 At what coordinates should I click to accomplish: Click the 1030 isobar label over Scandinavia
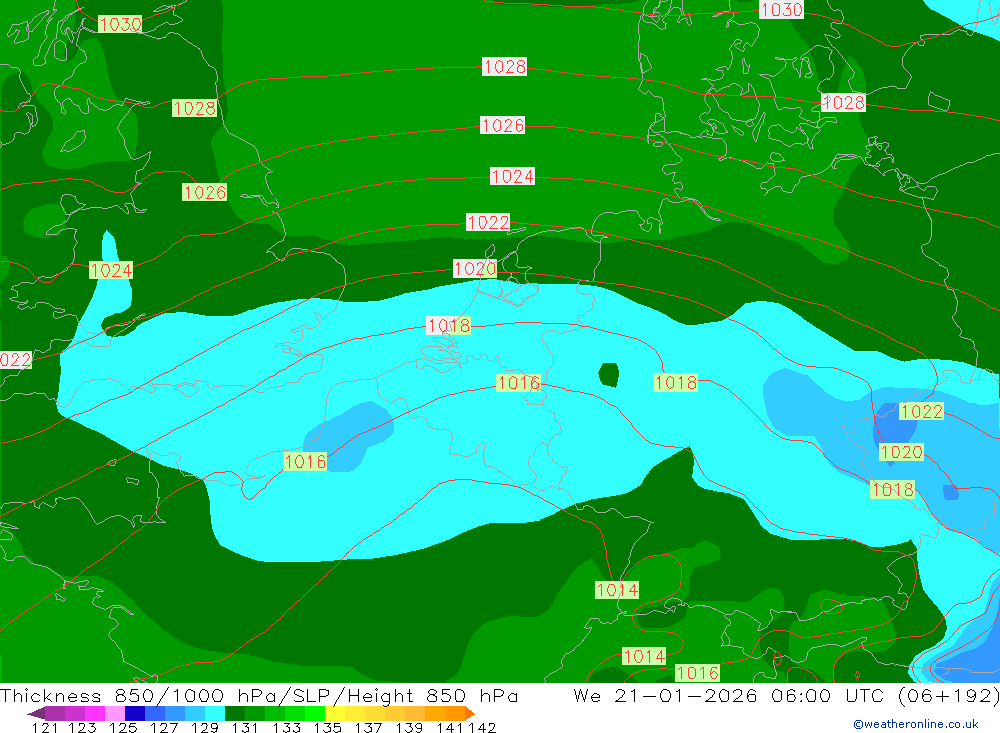[x=781, y=10]
